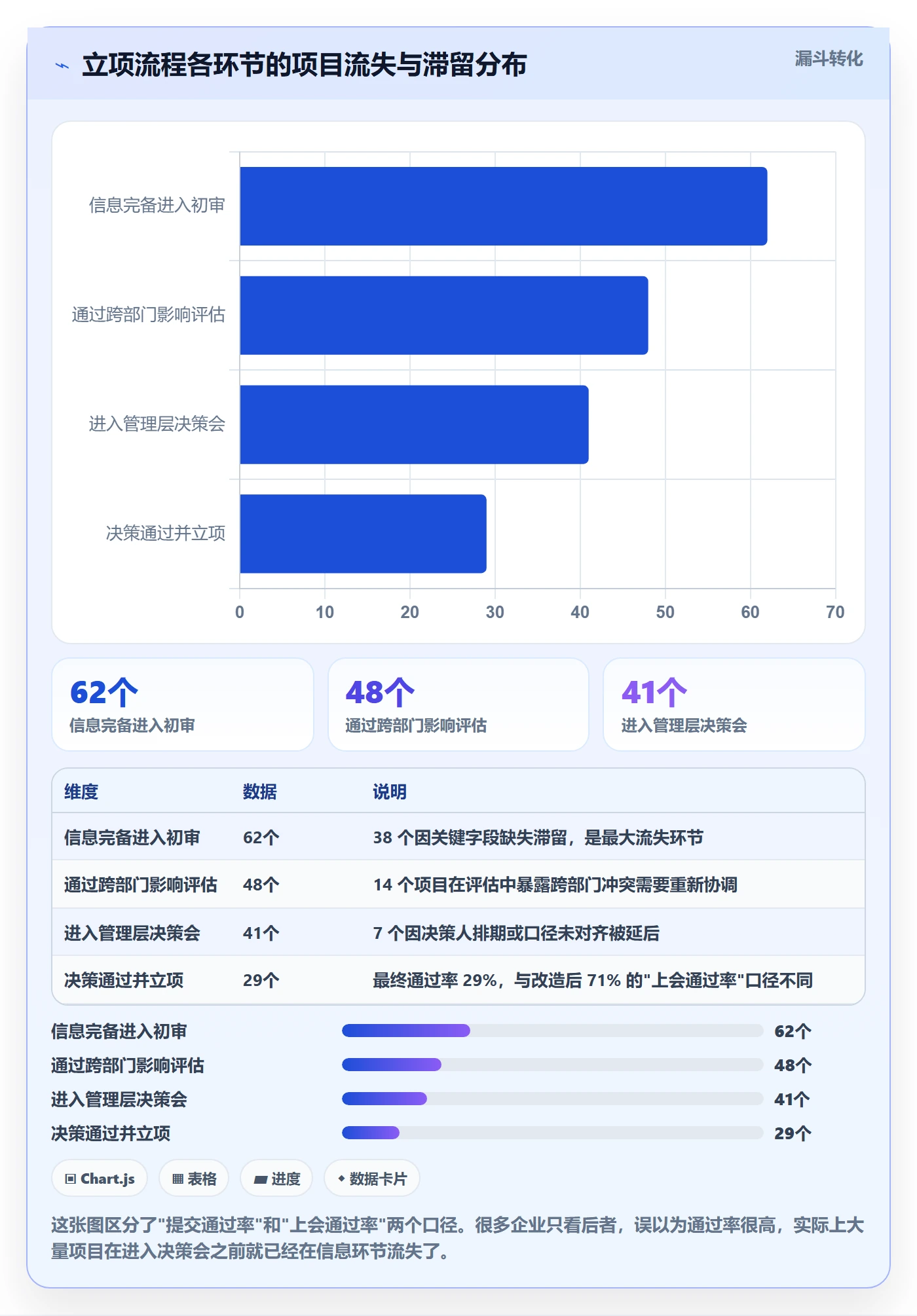Select the 进度 chip
This screenshot has width=917, height=1316.
coord(276,1179)
